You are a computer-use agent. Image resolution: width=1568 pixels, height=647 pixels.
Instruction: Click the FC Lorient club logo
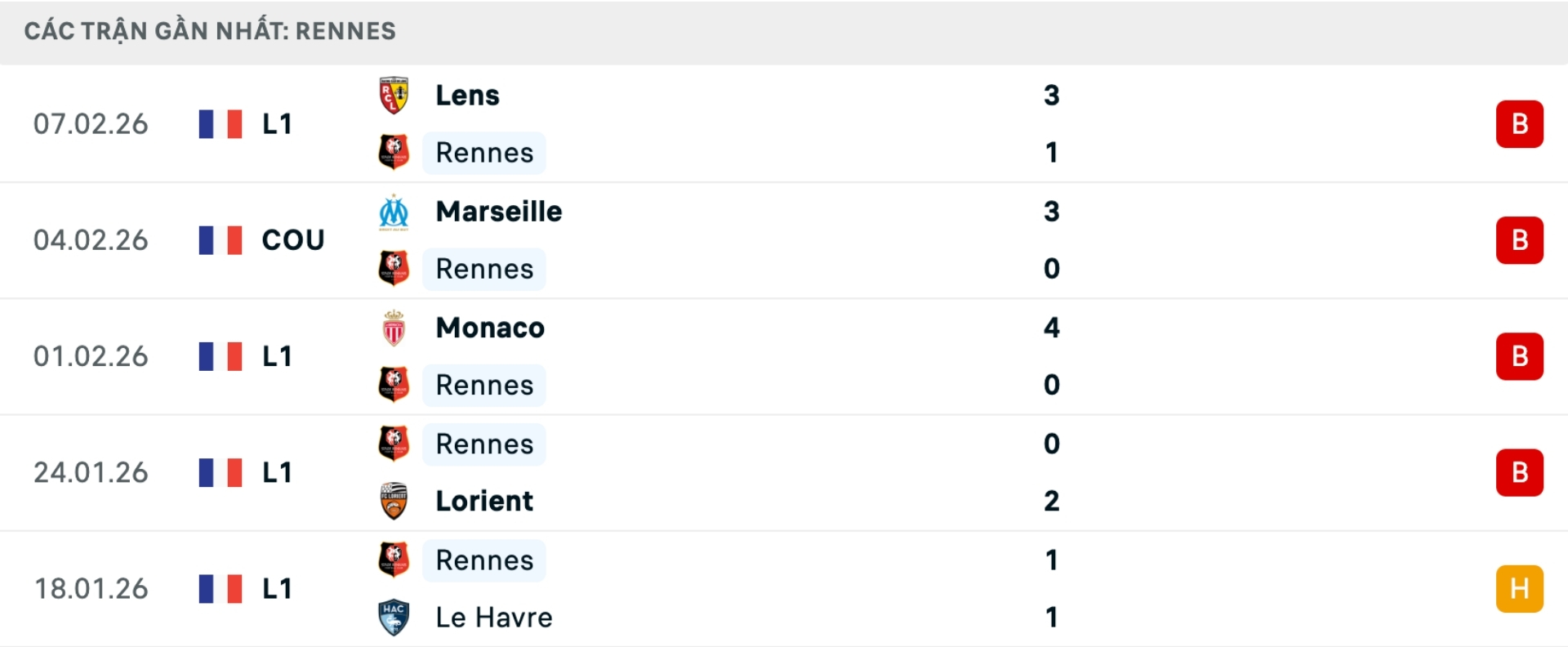click(x=394, y=501)
